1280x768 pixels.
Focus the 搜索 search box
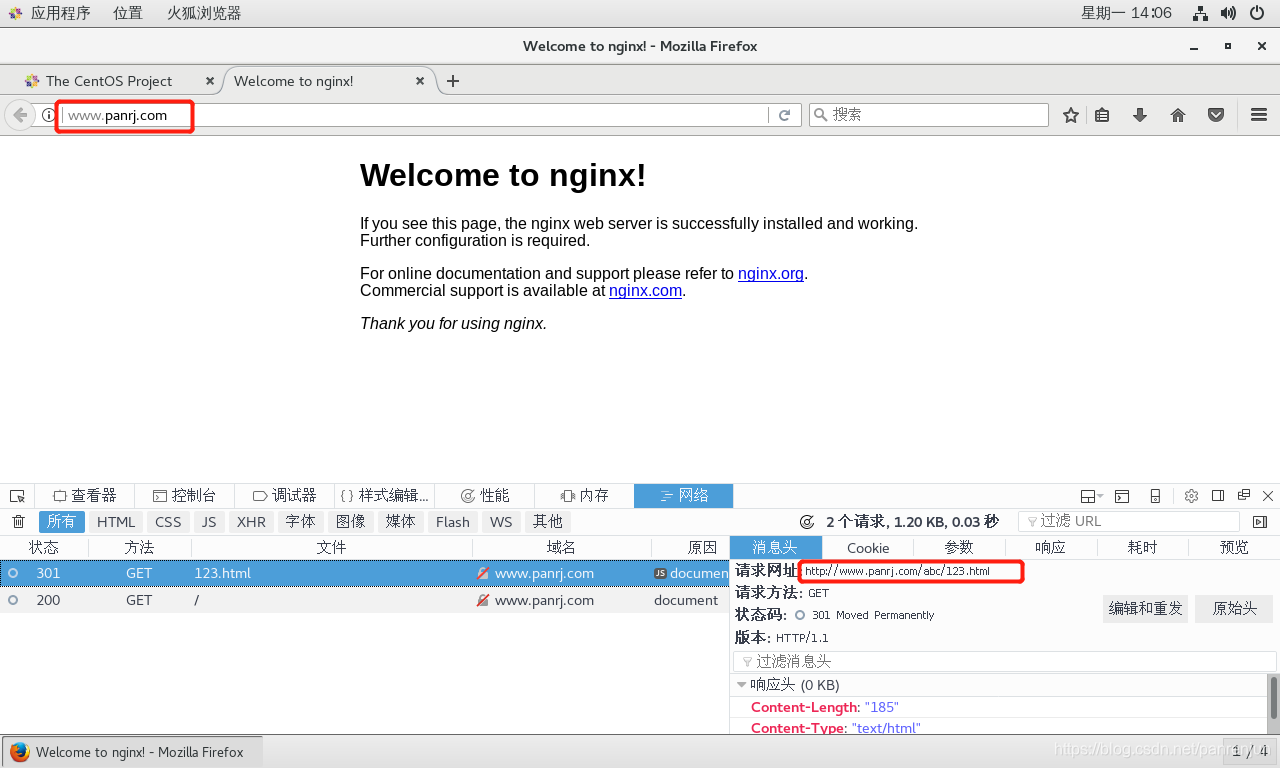929,115
